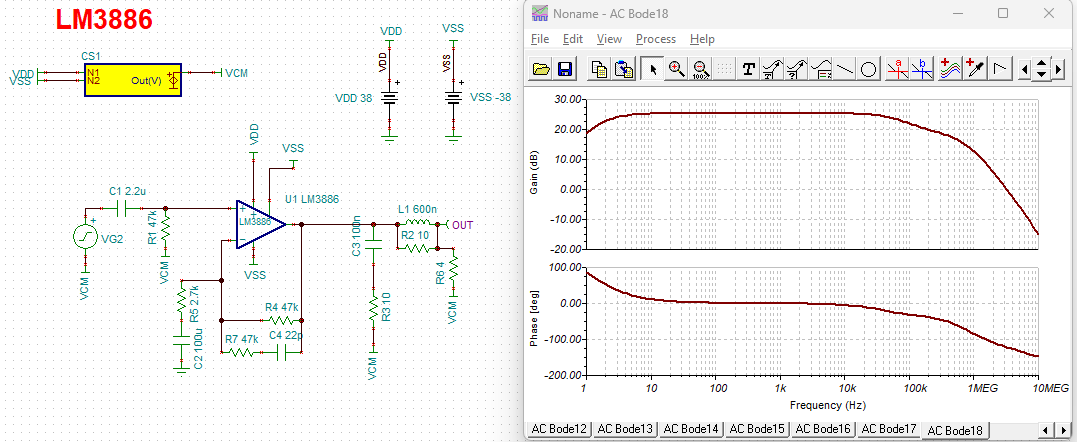Viewport: 1077px width, 442px height.
Task: Select the 'R7 47k' resistor label
Action: (243, 339)
